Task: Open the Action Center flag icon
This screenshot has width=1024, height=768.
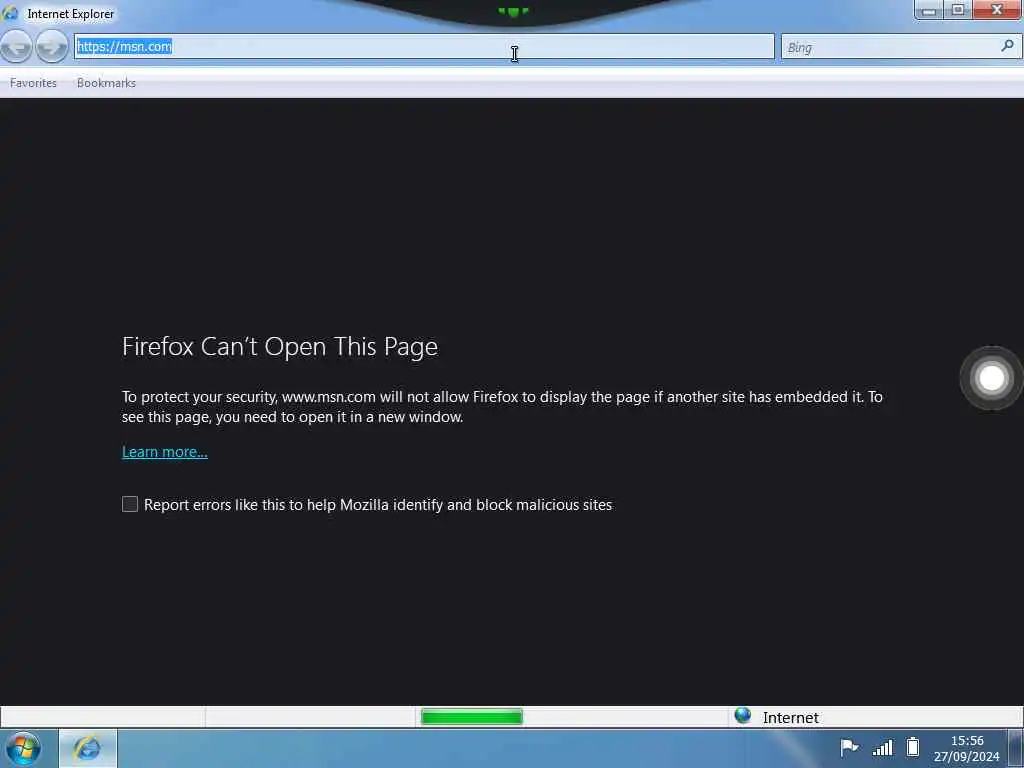Action: point(849,747)
